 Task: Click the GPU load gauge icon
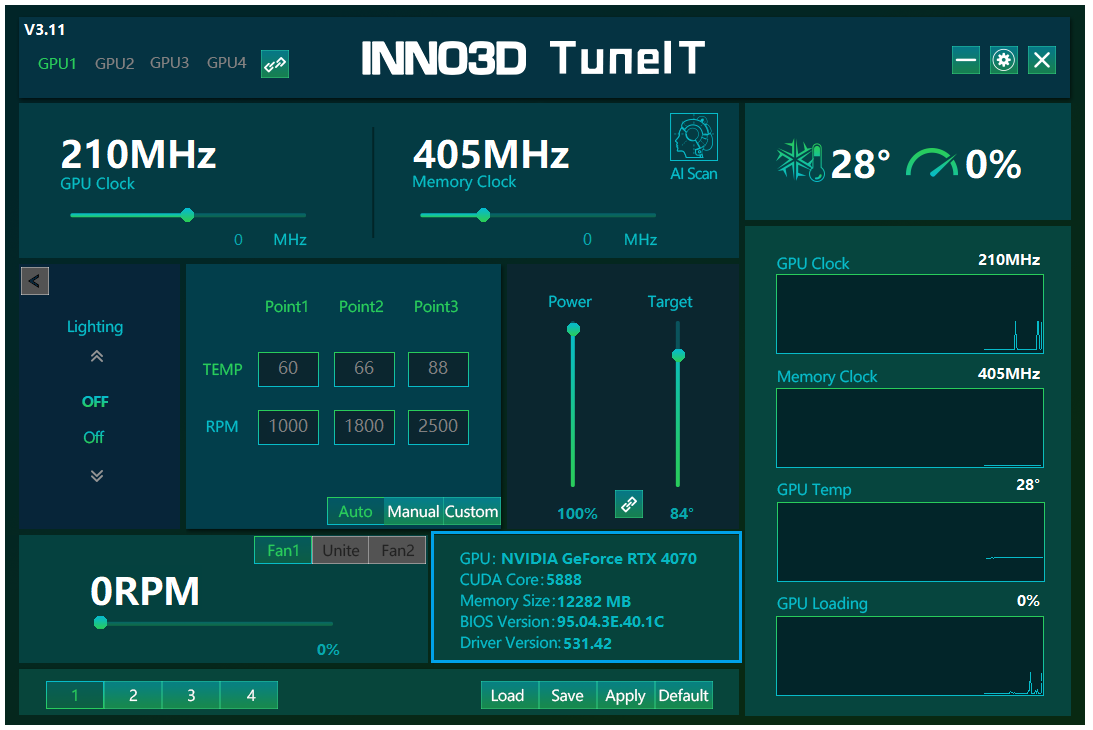coord(932,163)
